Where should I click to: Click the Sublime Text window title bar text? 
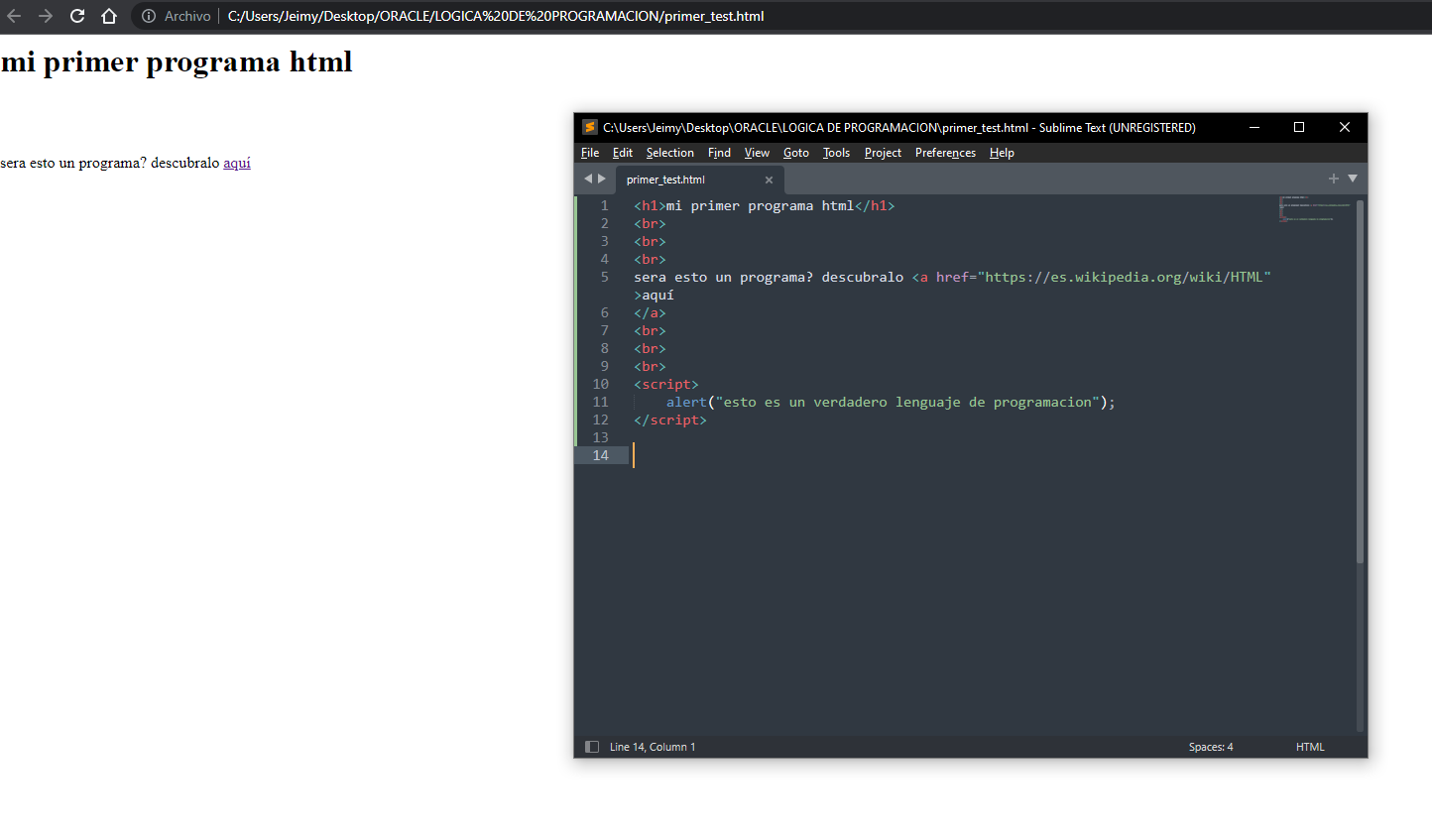coord(899,127)
